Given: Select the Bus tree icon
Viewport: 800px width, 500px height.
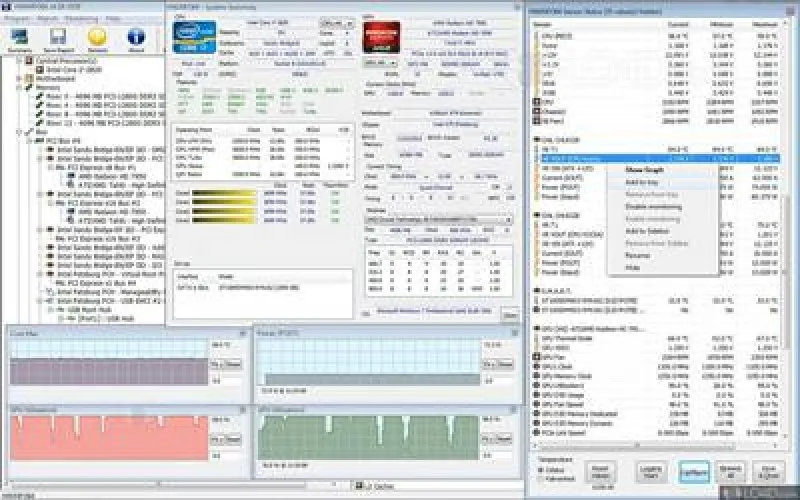Looking at the screenshot, I should pos(29,132).
